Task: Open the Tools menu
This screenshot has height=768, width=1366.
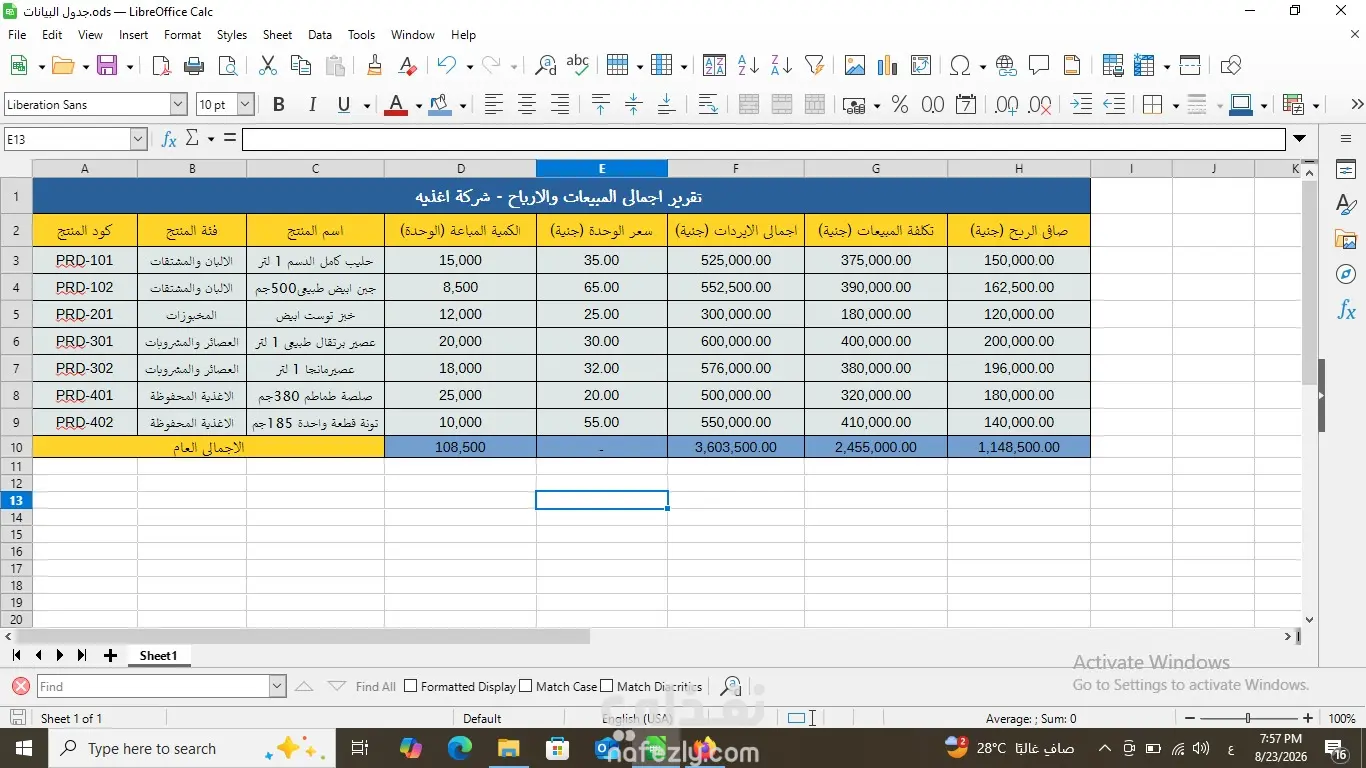Action: tap(361, 35)
